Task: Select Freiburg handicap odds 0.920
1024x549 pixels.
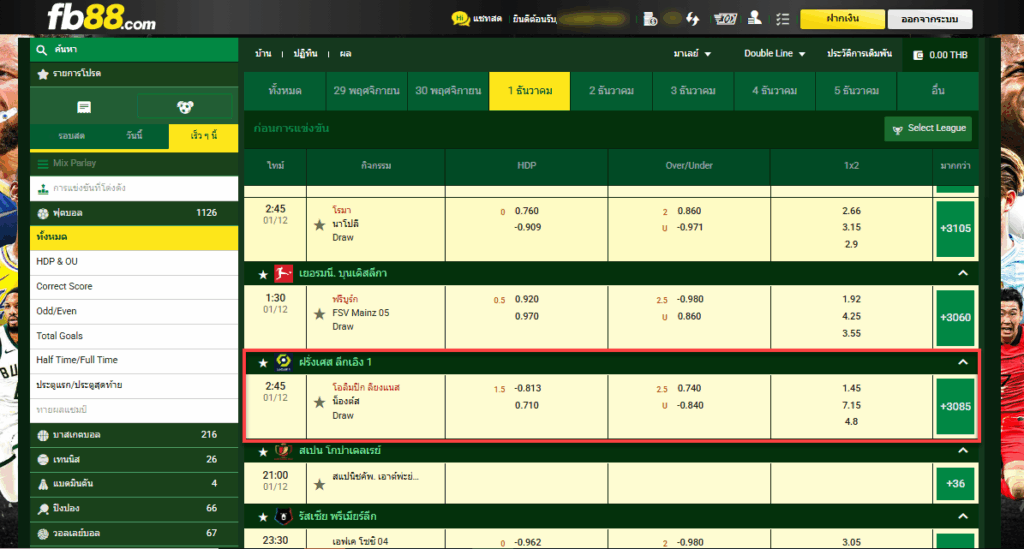Action: [526, 300]
